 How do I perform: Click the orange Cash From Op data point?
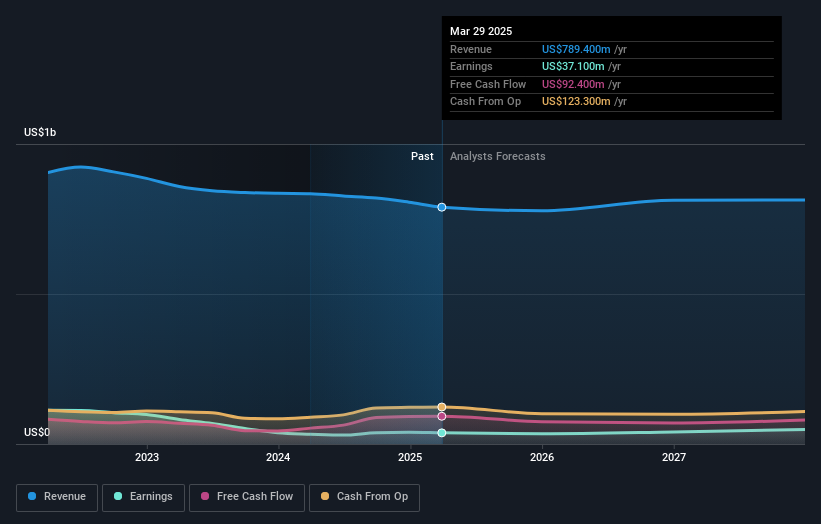[x=442, y=407]
